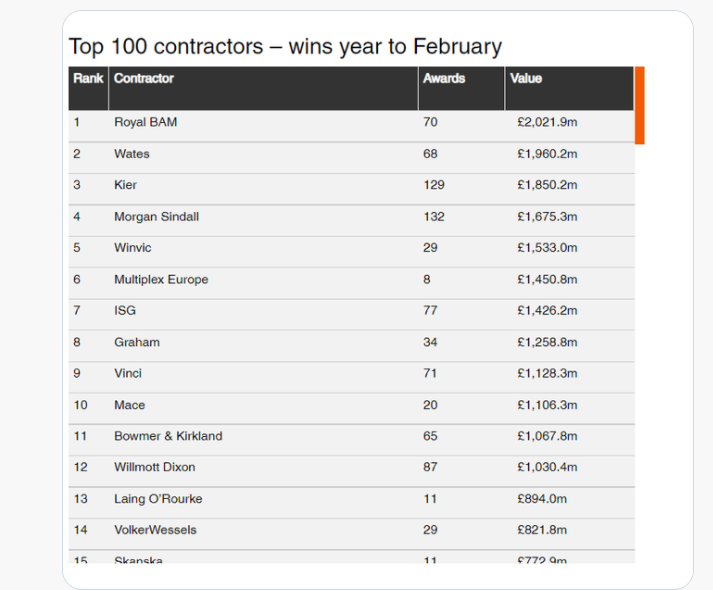Select the Multiplex Europe row
The image size is (713, 590).
[x=161, y=280]
